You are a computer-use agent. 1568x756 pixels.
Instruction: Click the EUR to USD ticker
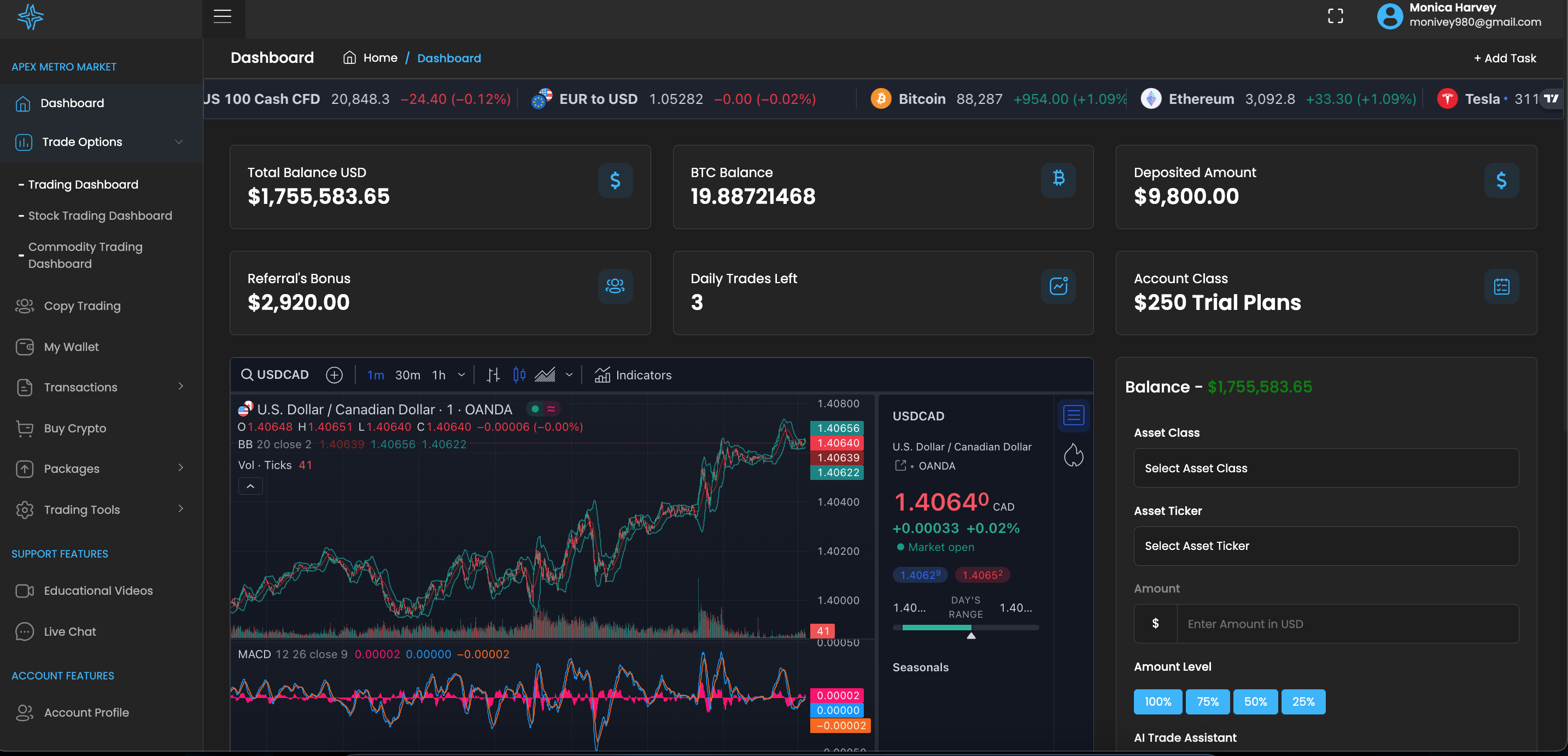(x=672, y=98)
